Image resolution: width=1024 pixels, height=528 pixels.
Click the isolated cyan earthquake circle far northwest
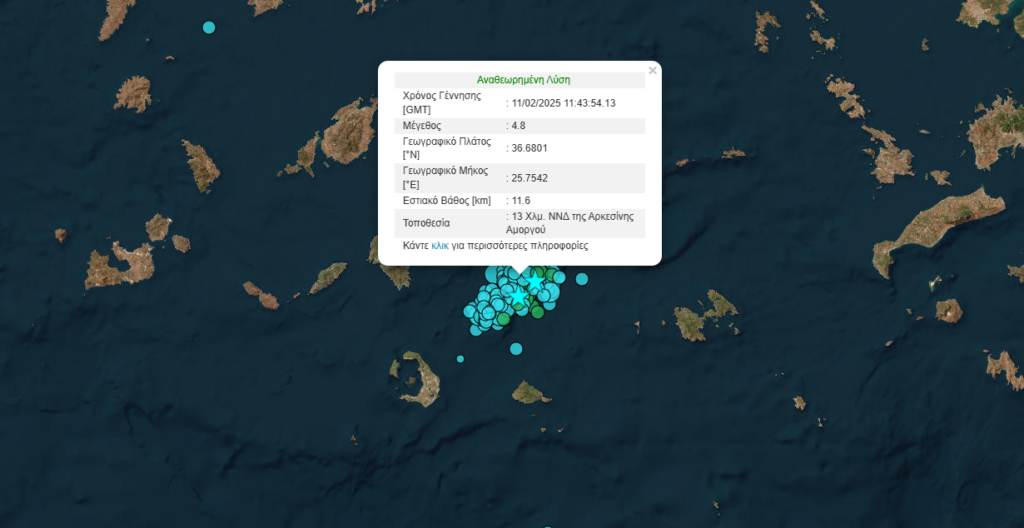209,27
